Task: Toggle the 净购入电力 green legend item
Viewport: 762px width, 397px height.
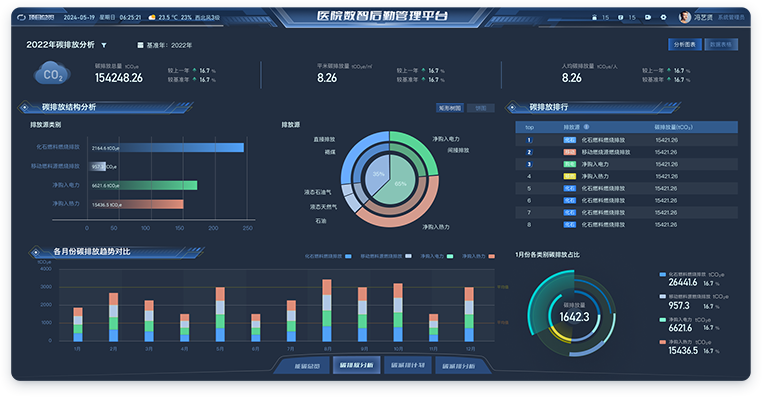Action: coord(436,256)
